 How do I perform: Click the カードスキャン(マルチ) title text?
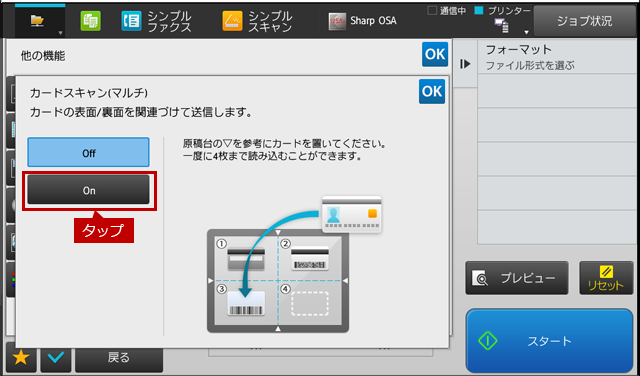pyautogui.click(x=89, y=93)
